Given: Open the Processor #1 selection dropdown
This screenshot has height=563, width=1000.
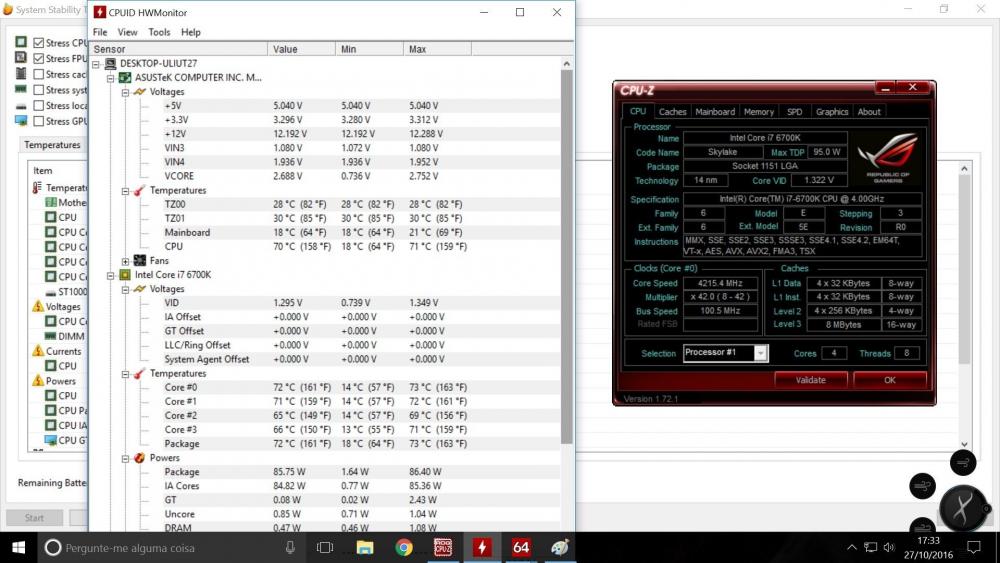Looking at the screenshot, I should tap(760, 353).
